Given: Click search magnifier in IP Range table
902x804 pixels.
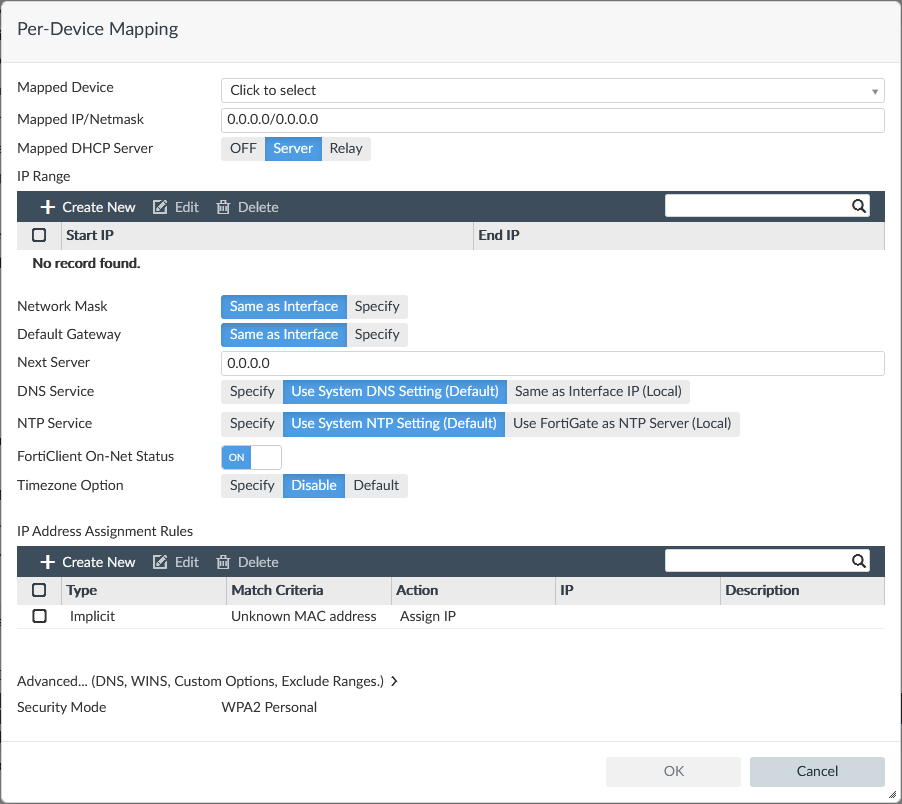Looking at the screenshot, I should click(858, 206).
